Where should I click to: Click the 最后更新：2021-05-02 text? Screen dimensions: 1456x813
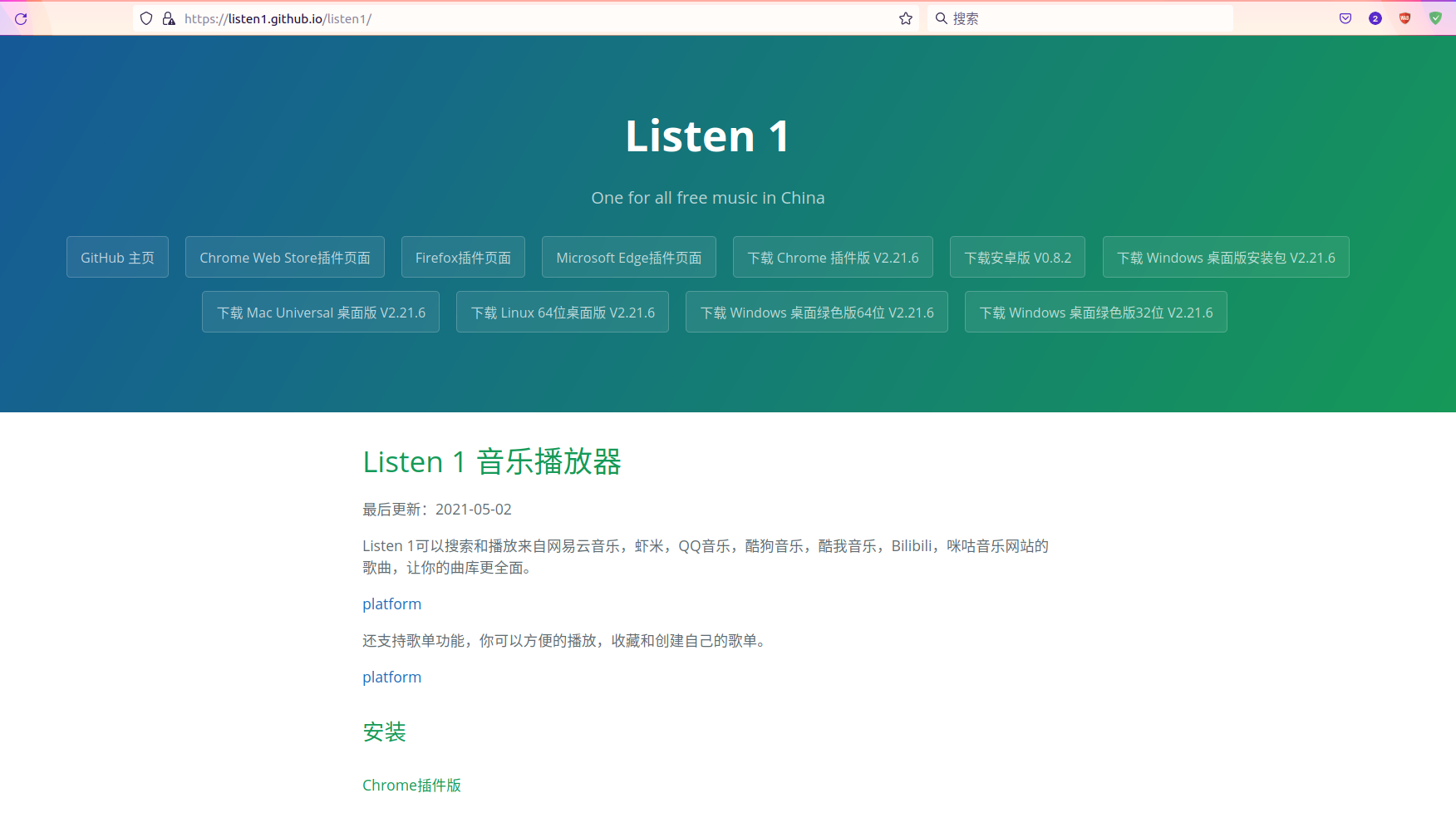click(x=437, y=510)
